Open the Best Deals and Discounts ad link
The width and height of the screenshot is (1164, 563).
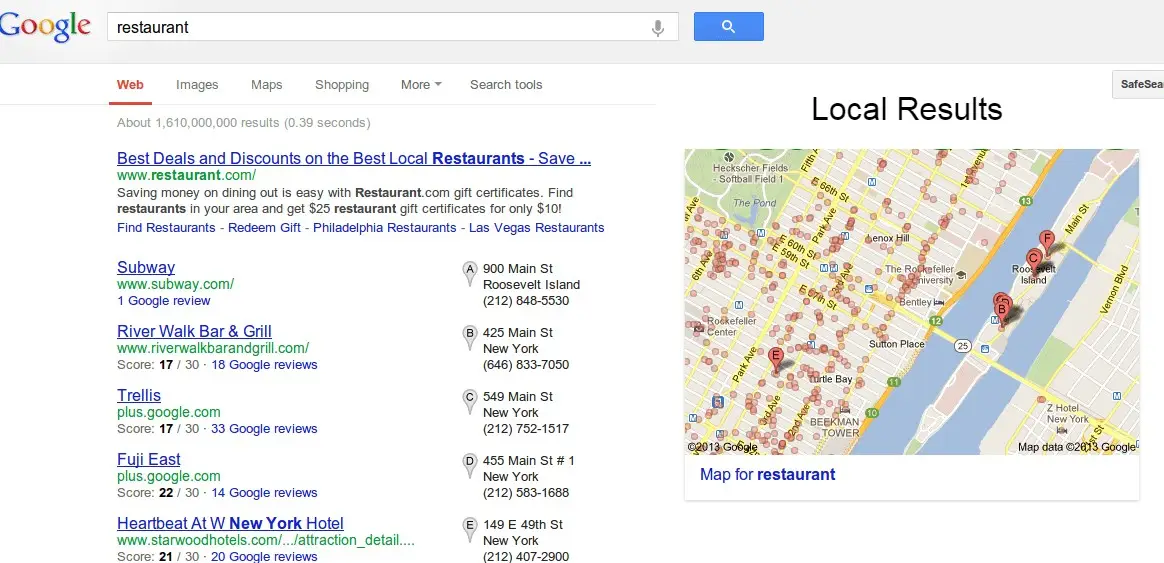tap(354, 158)
